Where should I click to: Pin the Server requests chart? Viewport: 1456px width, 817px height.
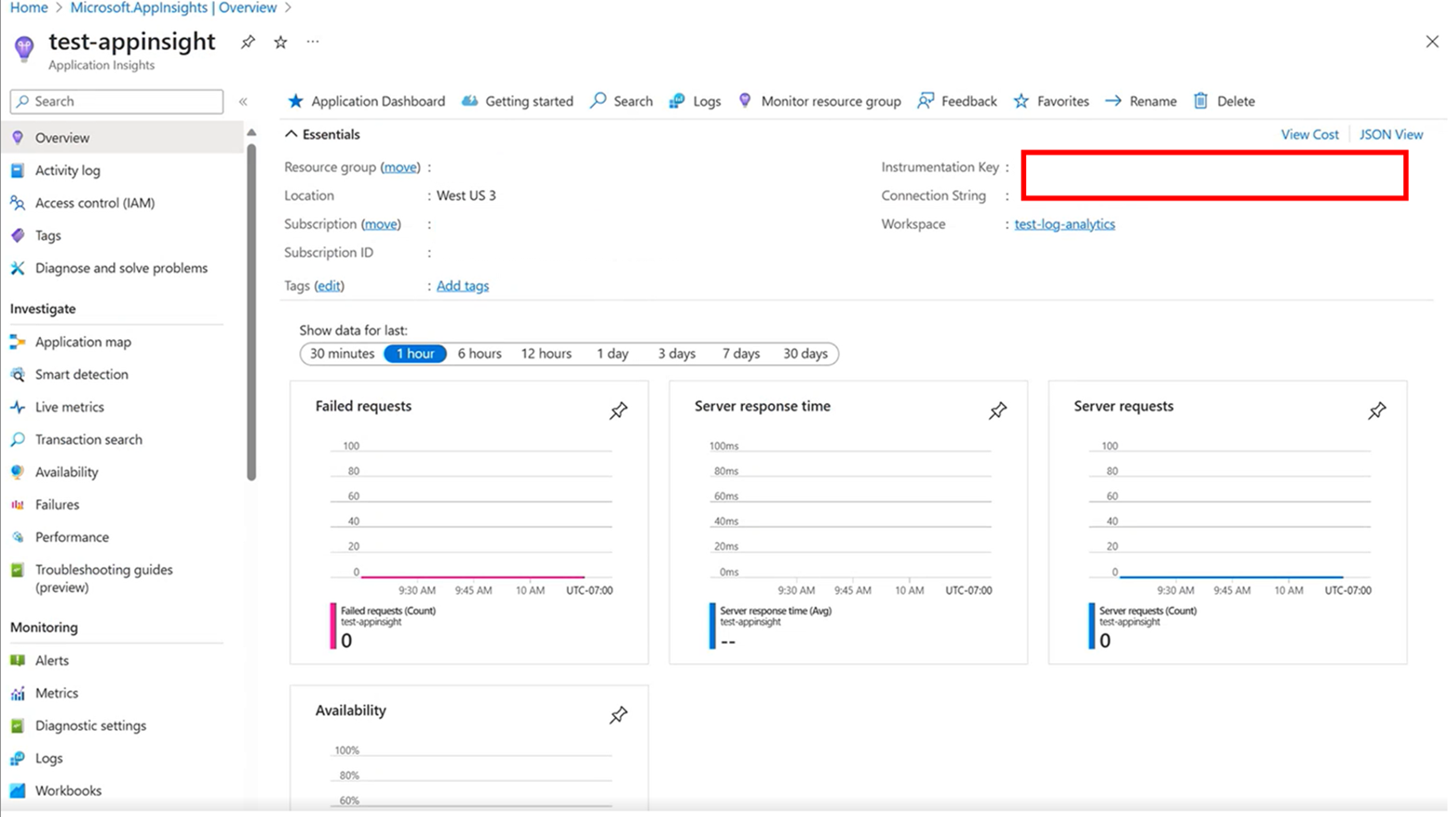point(1376,410)
